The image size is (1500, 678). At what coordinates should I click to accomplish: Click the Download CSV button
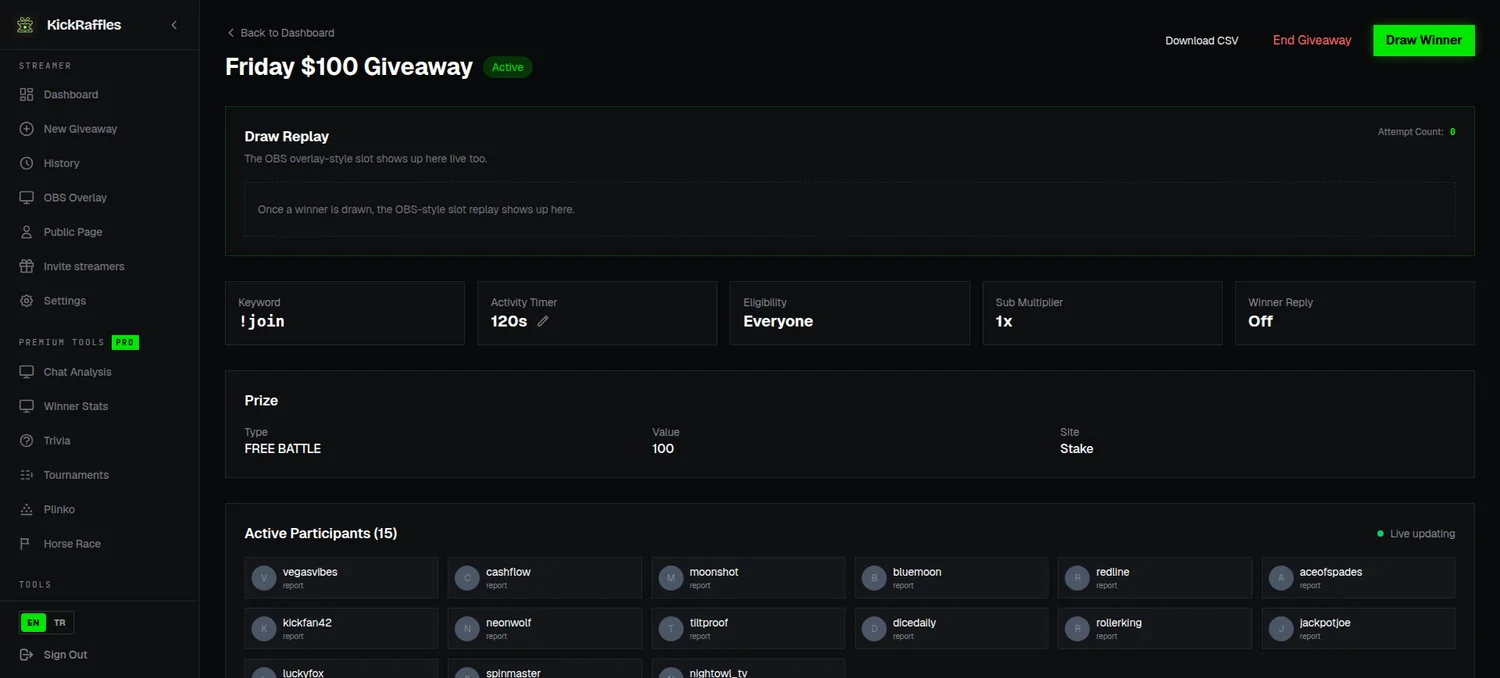(1202, 41)
